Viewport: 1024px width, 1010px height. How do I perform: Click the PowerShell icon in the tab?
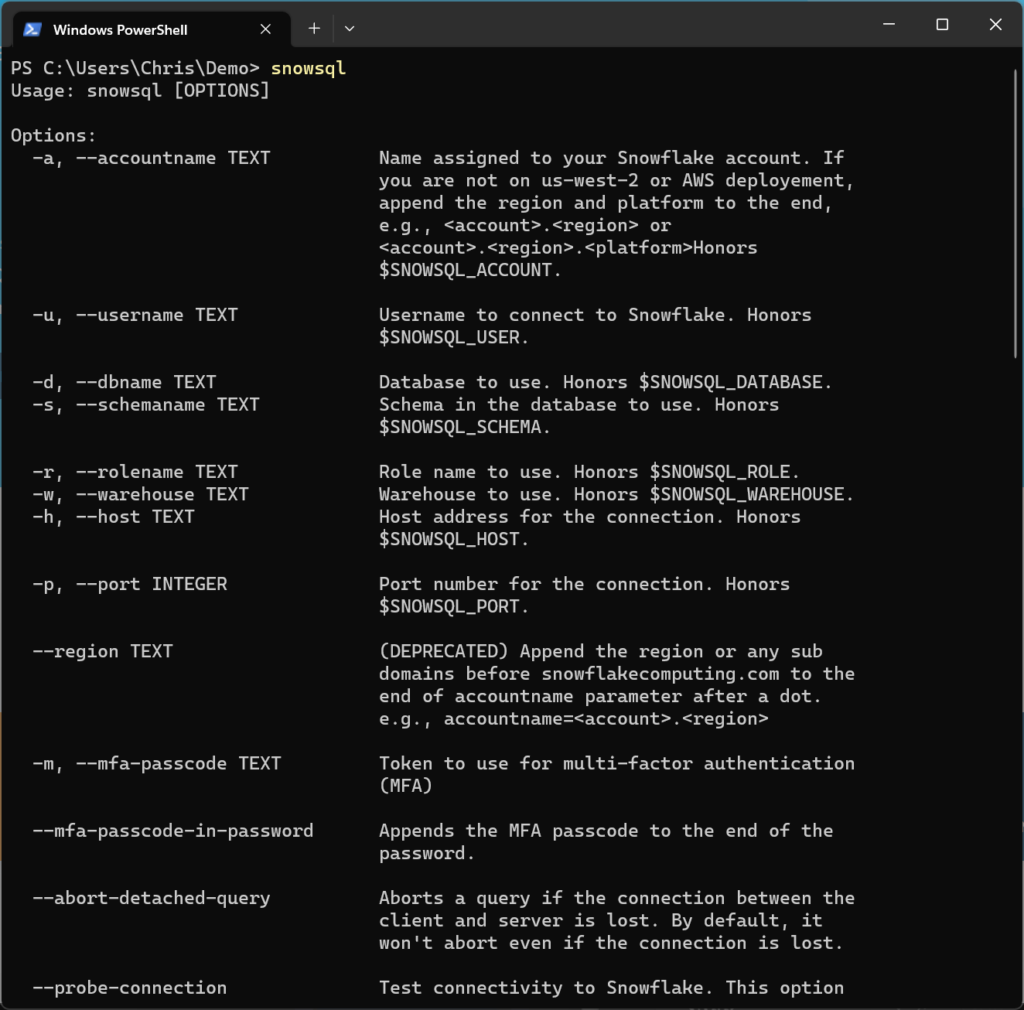coord(32,29)
